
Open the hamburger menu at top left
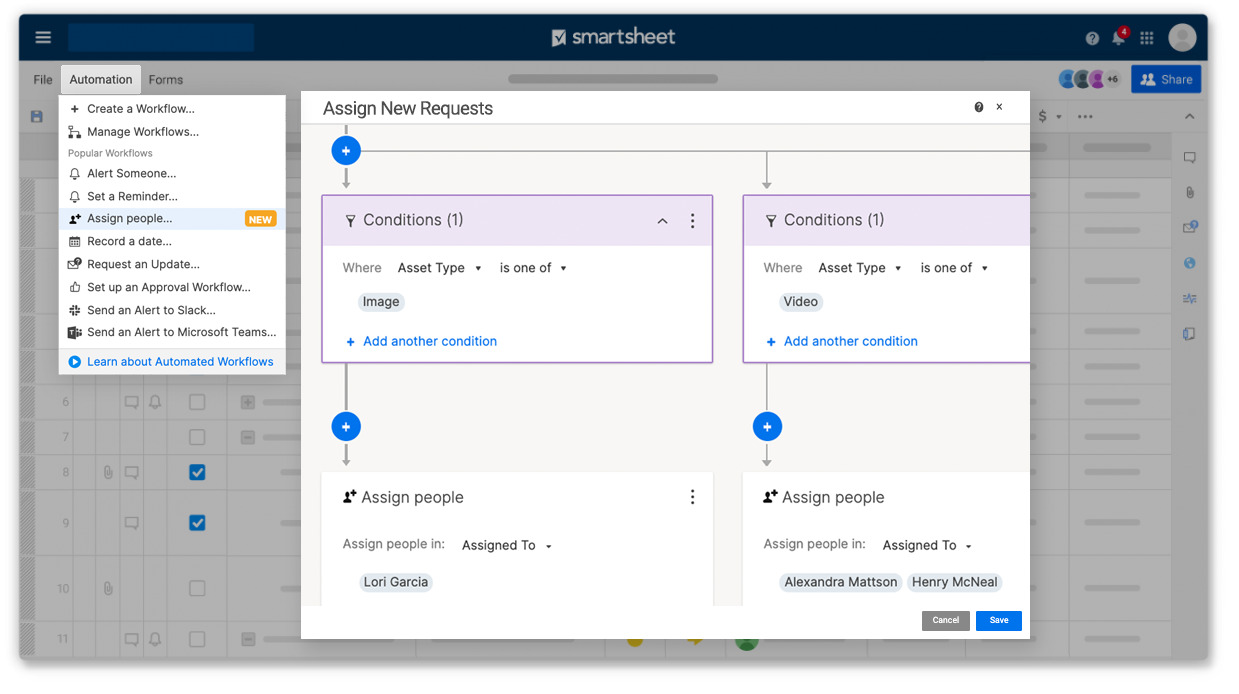tap(42, 36)
